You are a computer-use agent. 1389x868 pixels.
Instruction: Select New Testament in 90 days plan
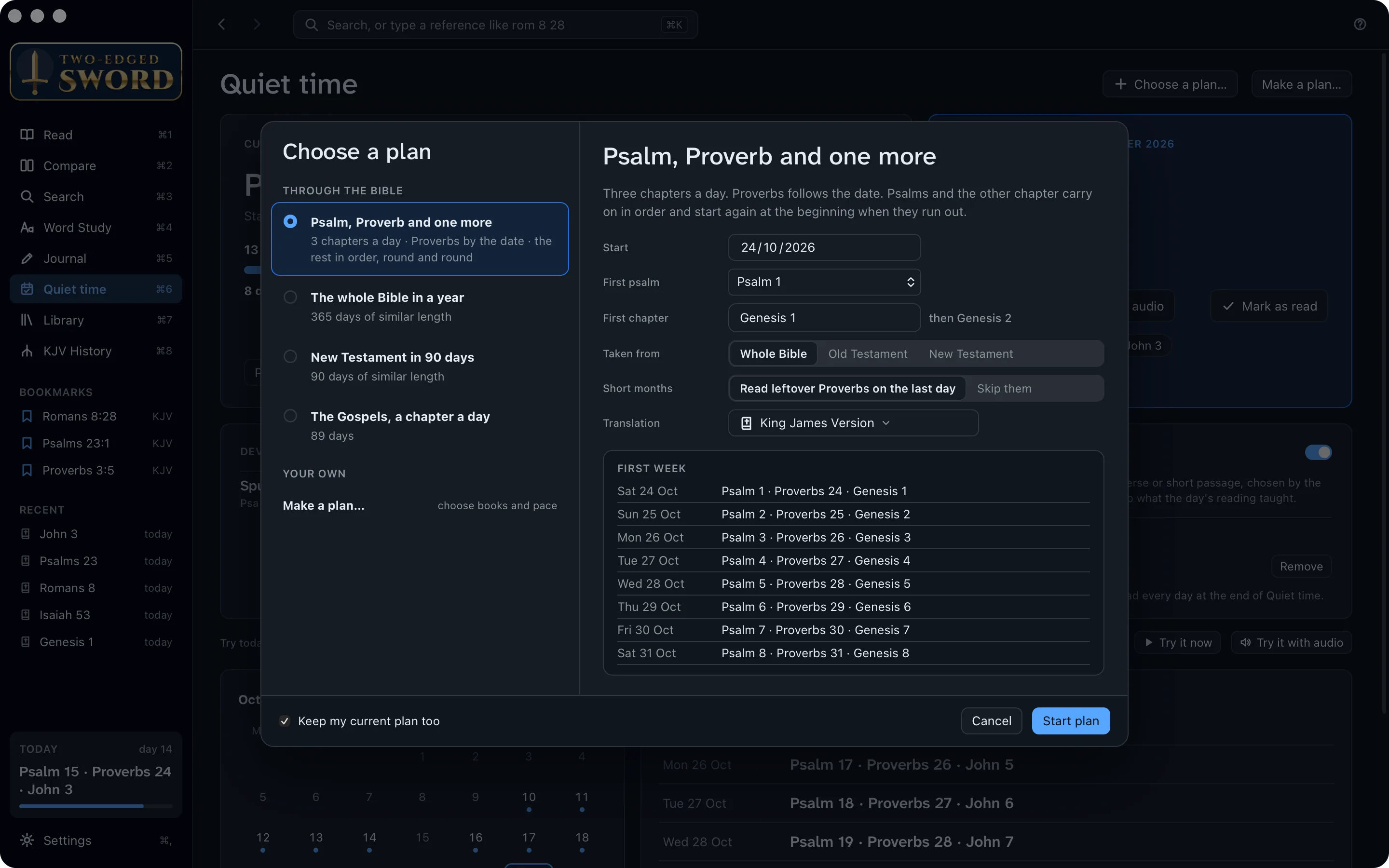420,366
